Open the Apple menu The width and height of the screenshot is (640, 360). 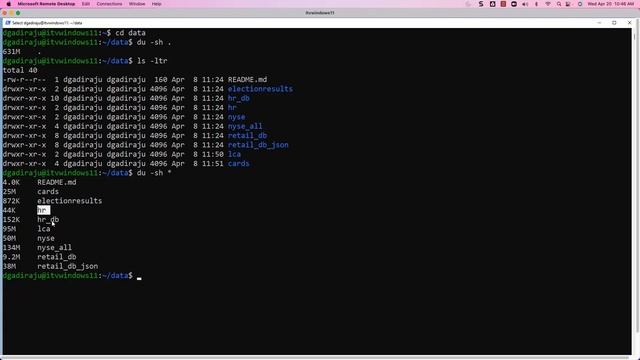click(9, 4)
